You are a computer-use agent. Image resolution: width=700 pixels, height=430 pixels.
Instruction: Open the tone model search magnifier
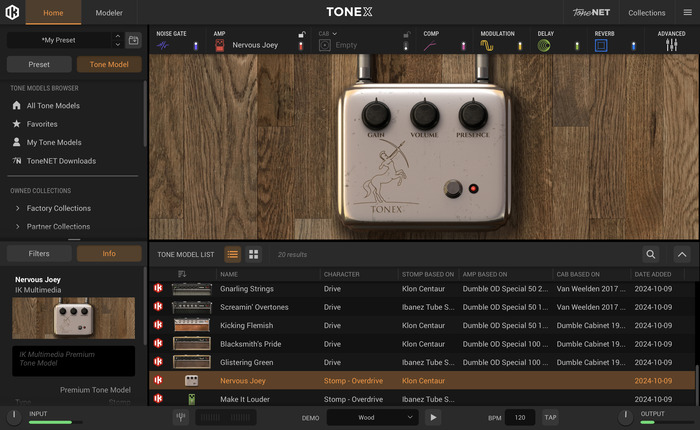tap(651, 255)
